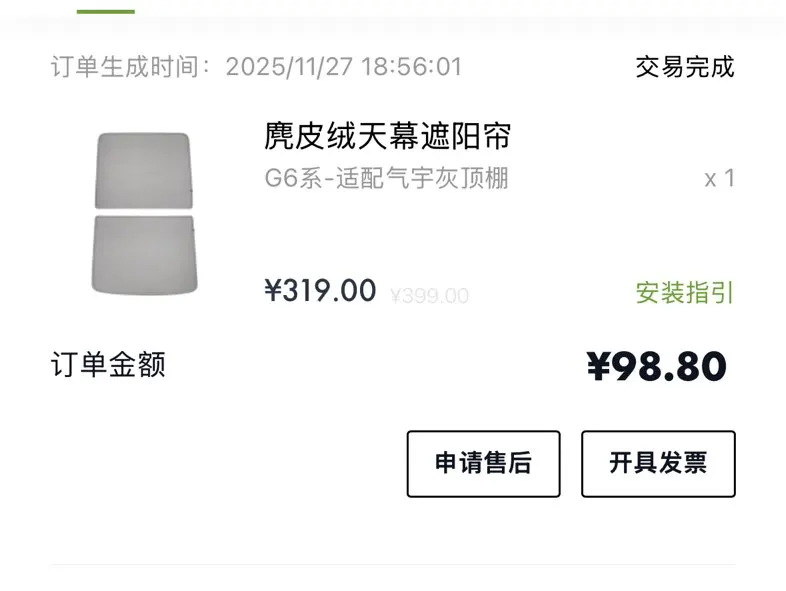This screenshot has width=786, height=591.
Task: Open product title 麂皮绒天幕遮阳帘
Action: pyautogui.click(x=388, y=136)
